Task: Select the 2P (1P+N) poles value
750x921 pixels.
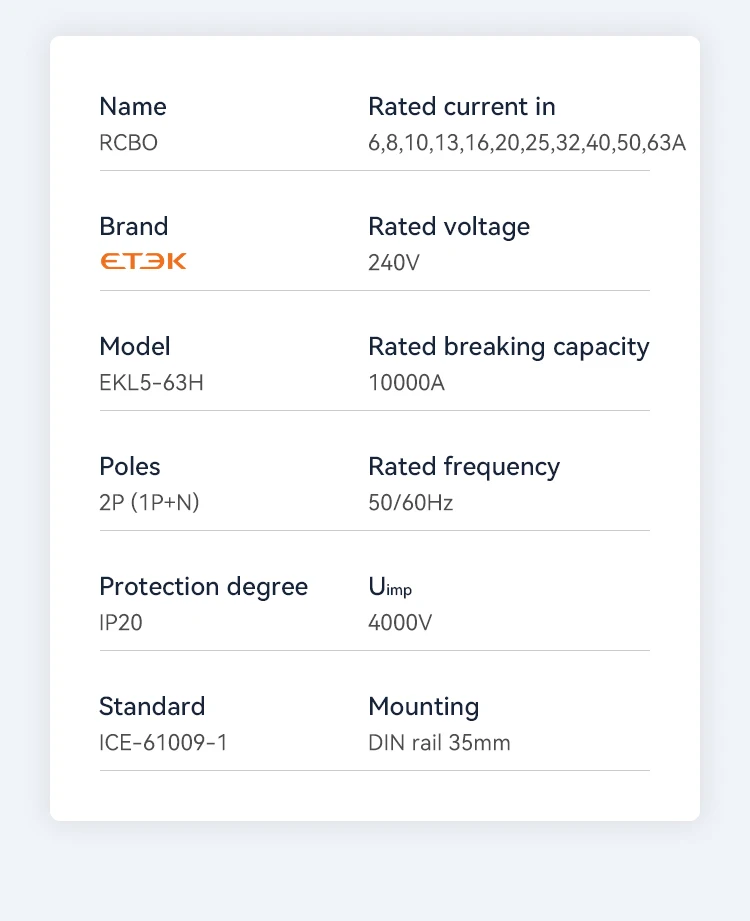Action: click(149, 503)
